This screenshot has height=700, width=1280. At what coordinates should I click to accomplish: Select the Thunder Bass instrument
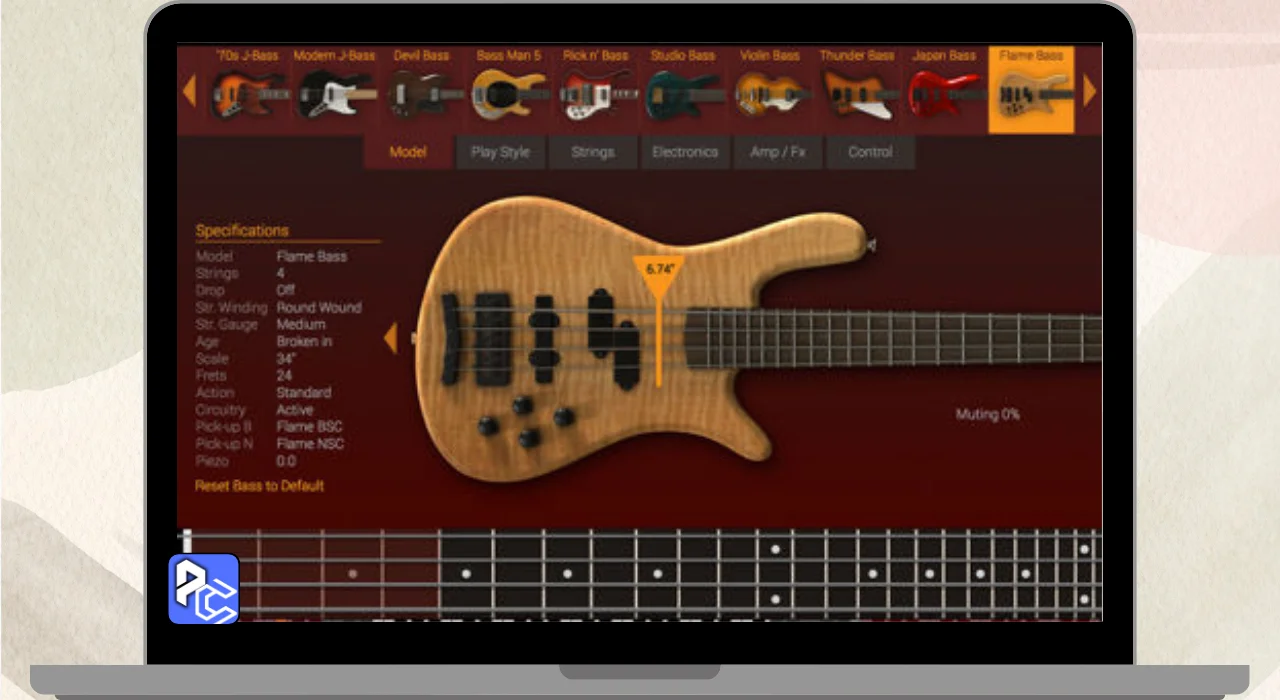click(x=857, y=89)
